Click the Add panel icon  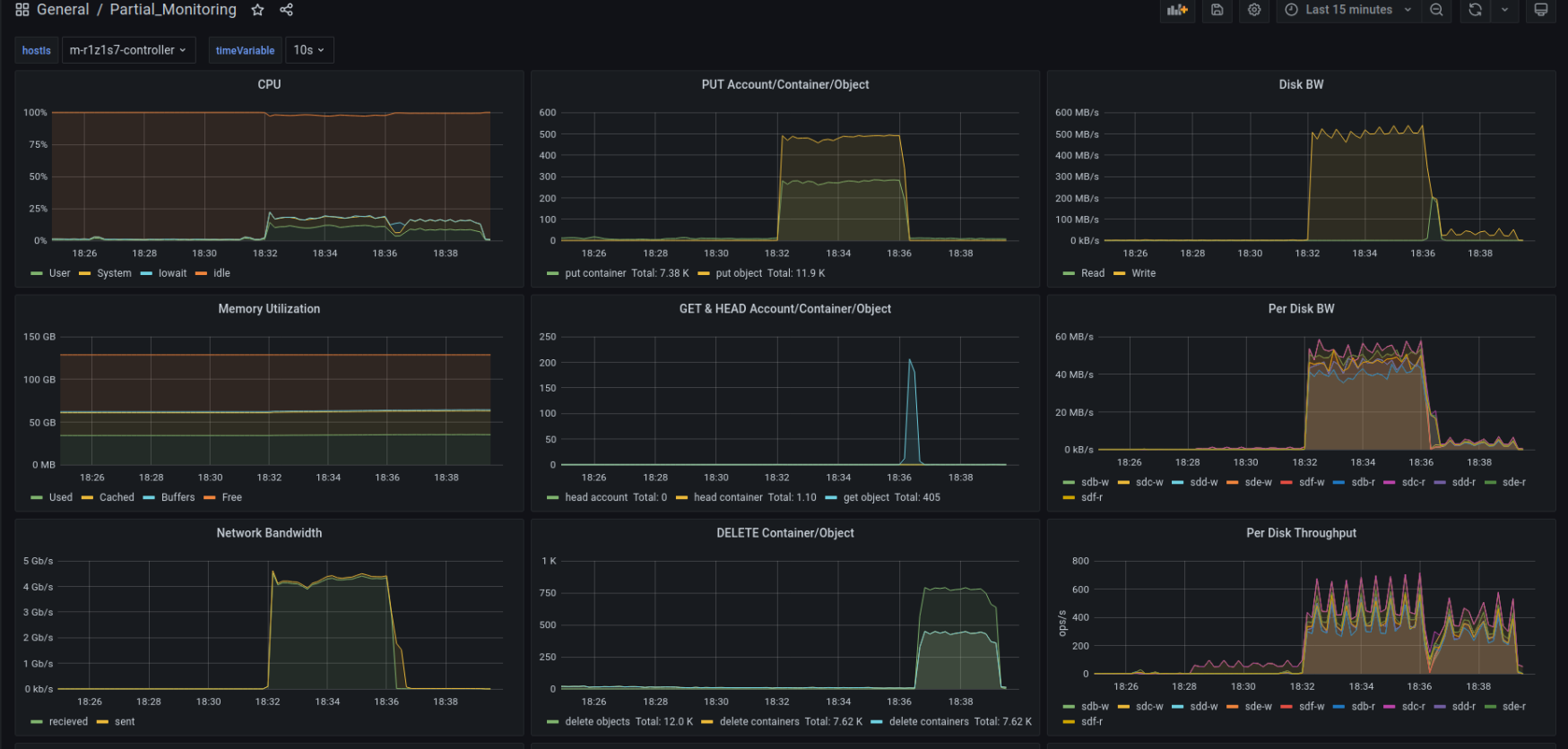tap(1177, 10)
